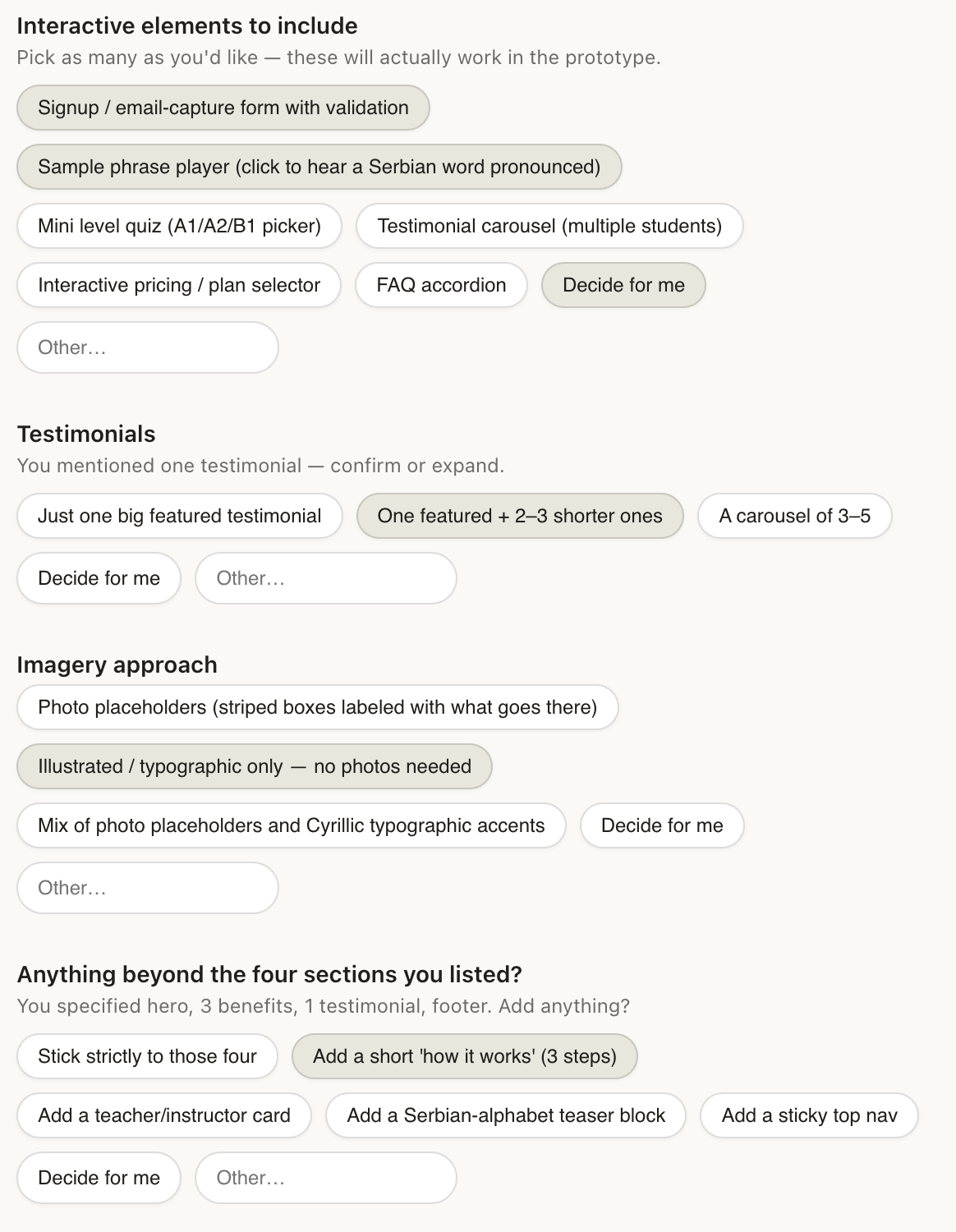Choose 'Photo placeholders' imagery approach

[x=317, y=707]
